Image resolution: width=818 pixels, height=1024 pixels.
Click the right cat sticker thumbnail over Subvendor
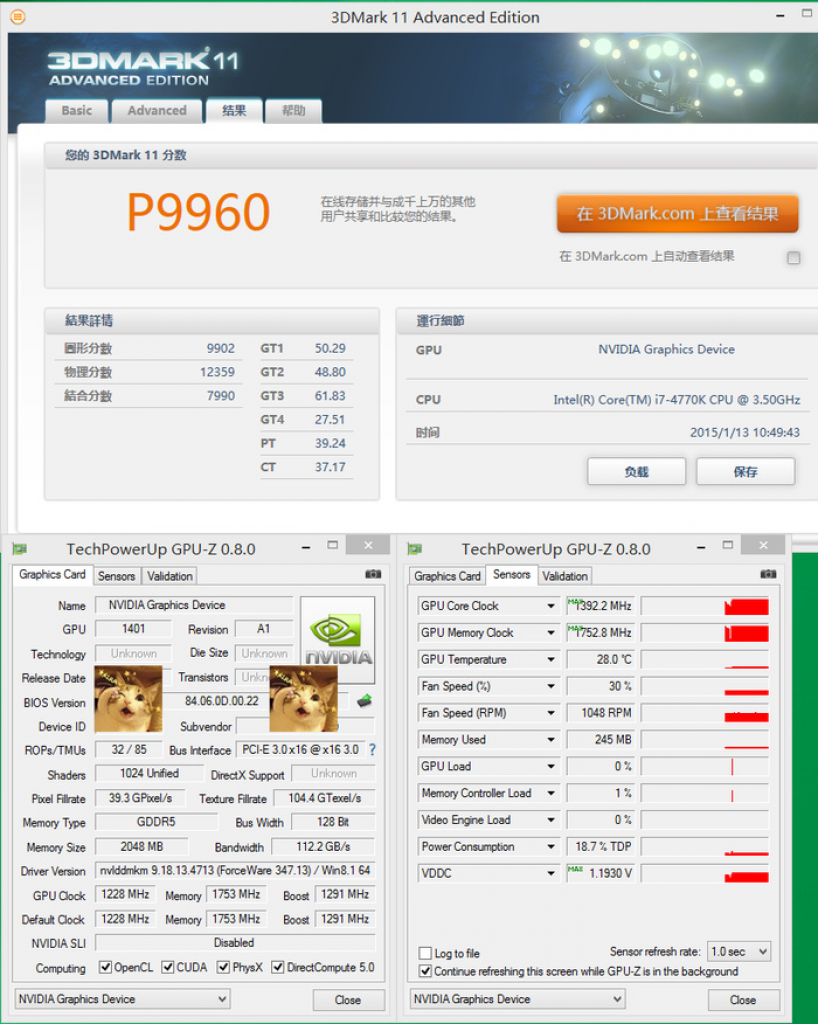point(303,699)
